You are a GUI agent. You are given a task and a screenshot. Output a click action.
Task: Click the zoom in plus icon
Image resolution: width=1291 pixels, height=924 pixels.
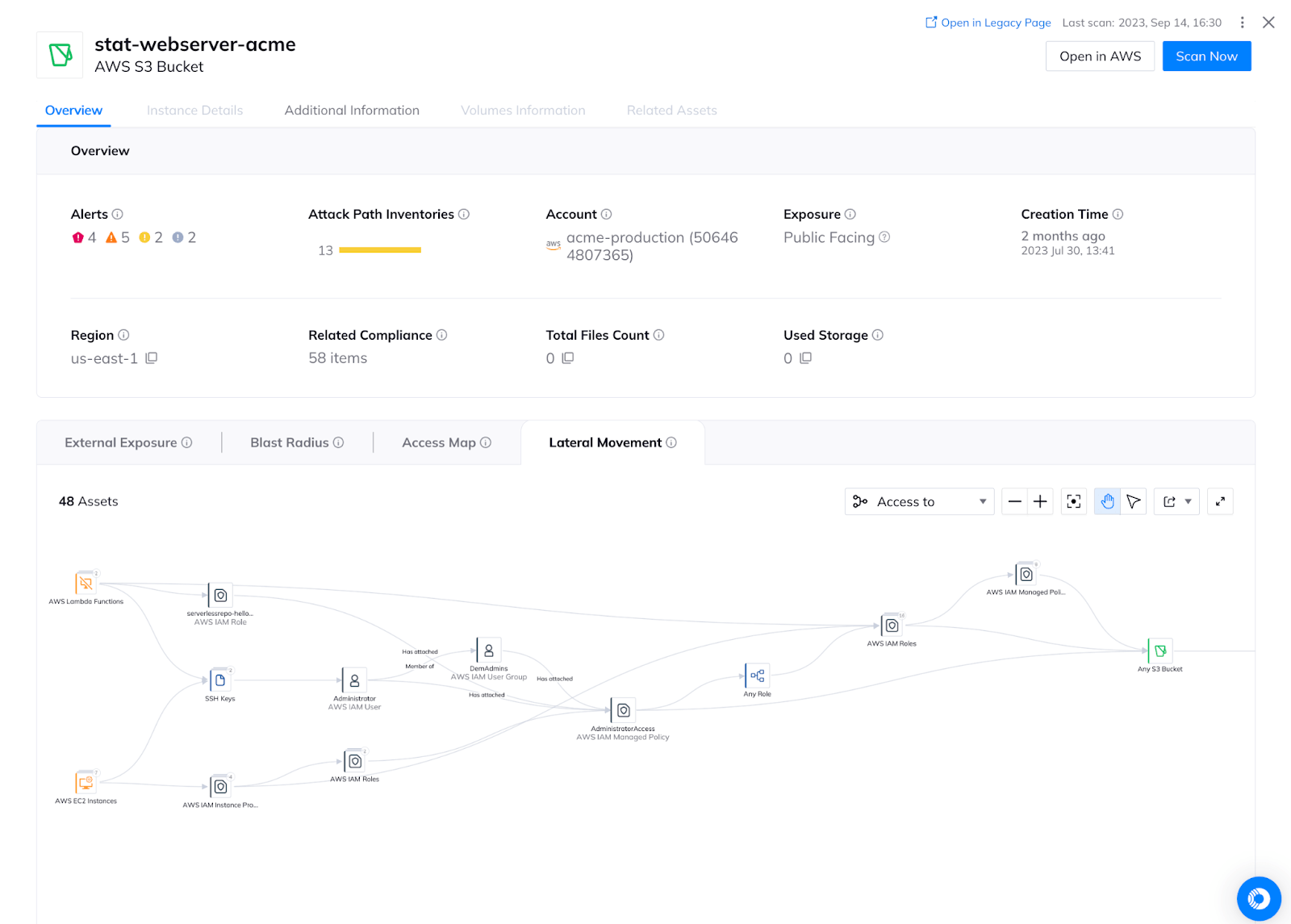[x=1040, y=502]
